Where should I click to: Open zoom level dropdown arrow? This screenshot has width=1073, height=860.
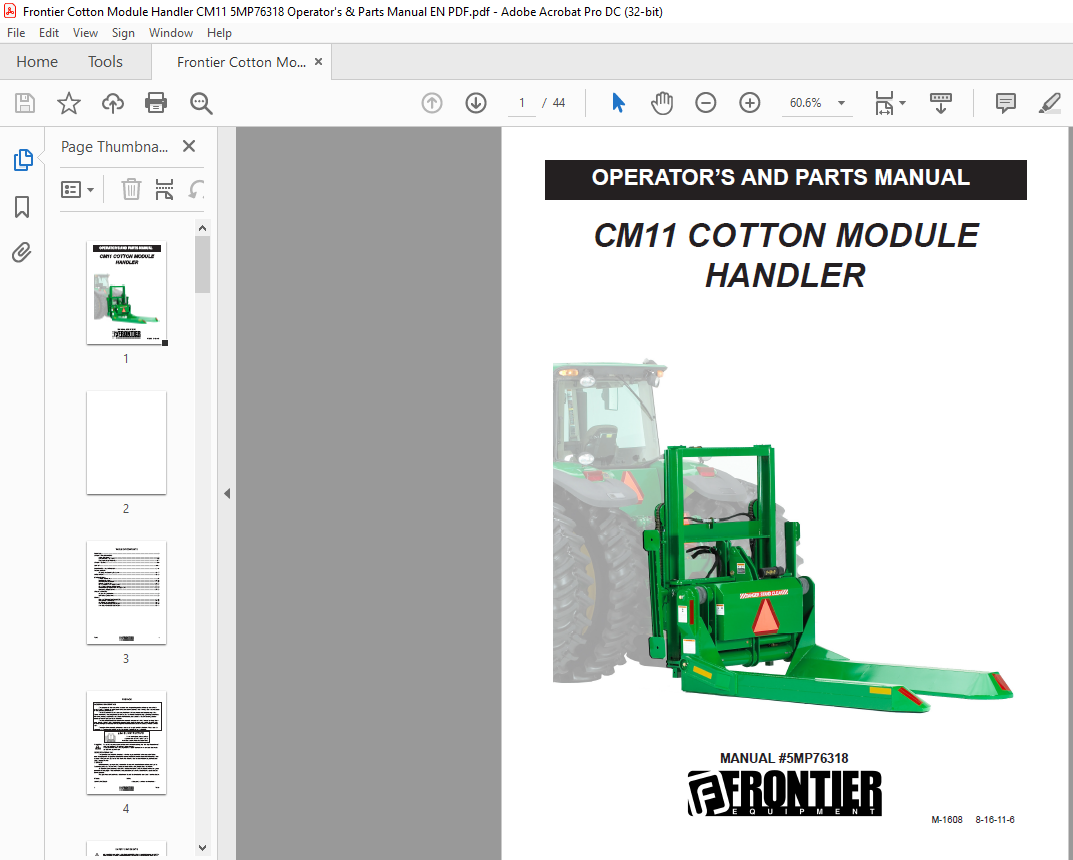tap(842, 103)
